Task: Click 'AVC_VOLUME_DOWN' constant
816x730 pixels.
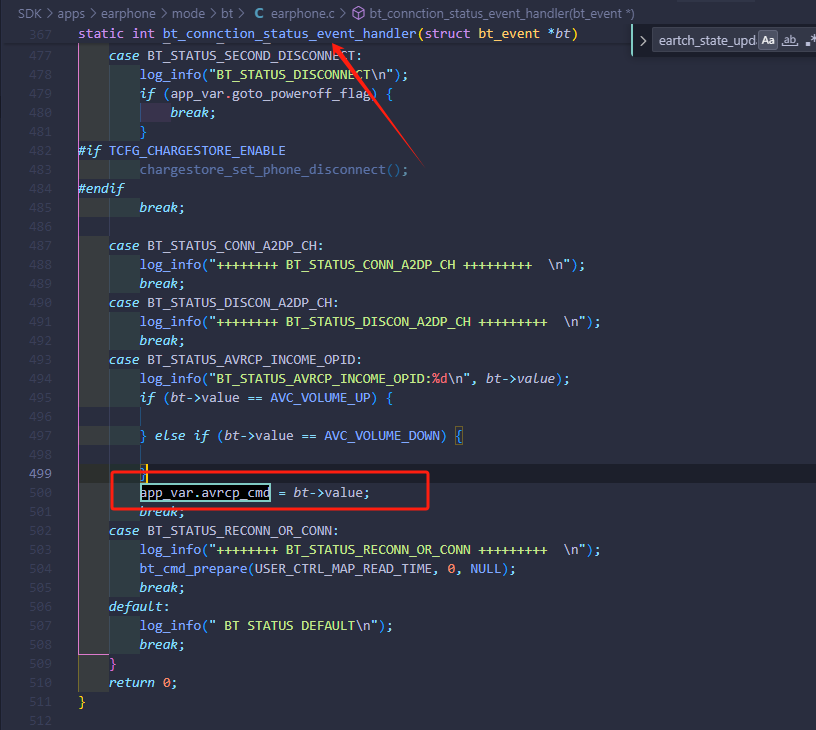Action: (x=382, y=436)
